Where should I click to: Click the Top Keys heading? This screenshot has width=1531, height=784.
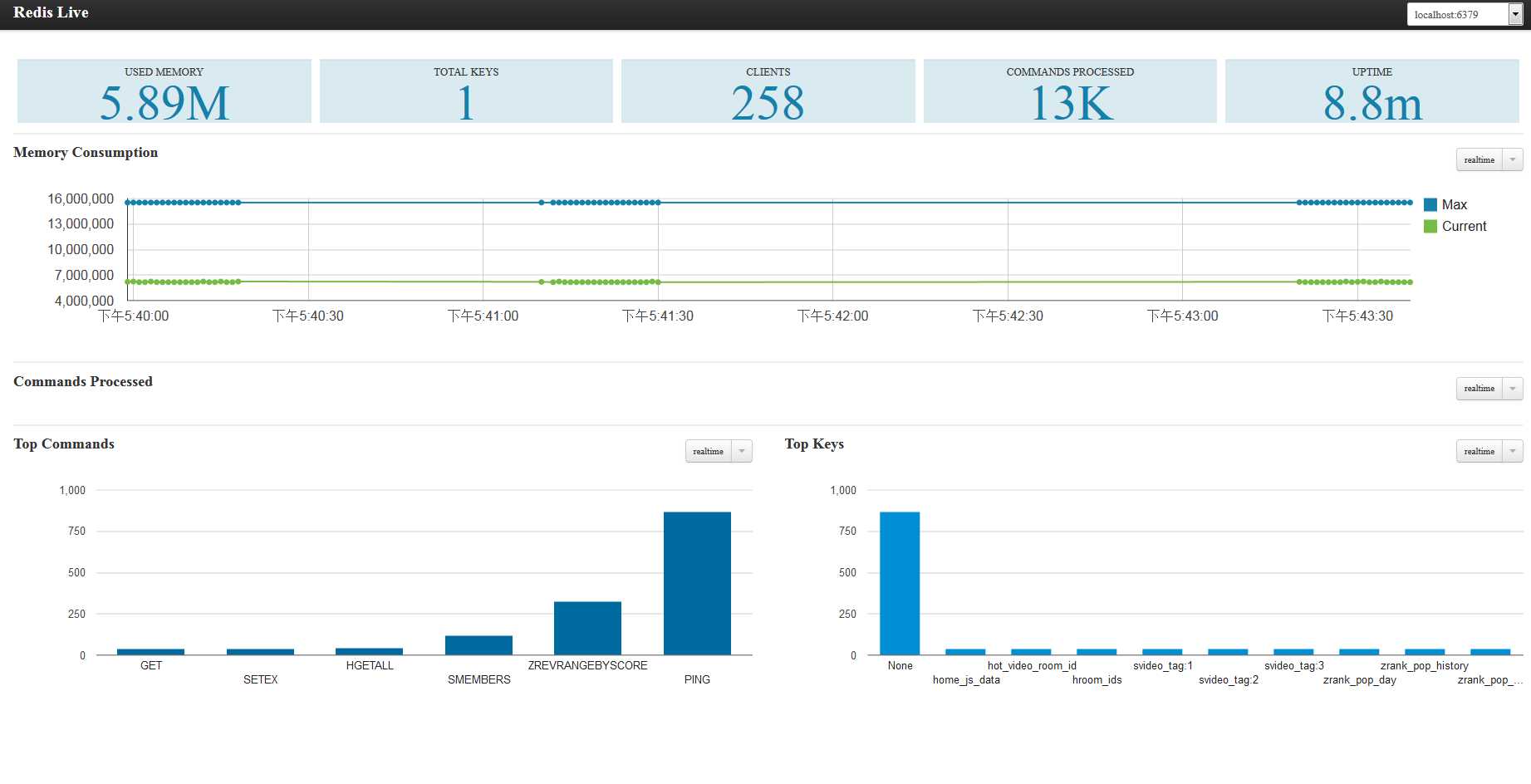click(x=814, y=443)
